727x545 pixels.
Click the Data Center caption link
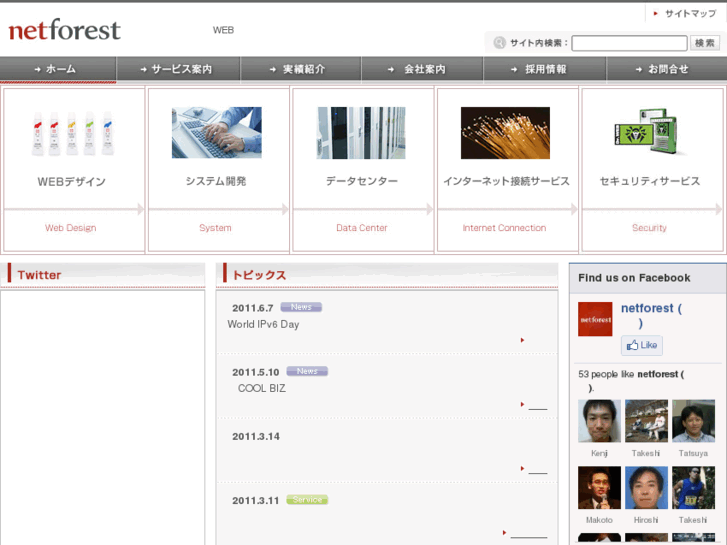pyautogui.click(x=362, y=228)
